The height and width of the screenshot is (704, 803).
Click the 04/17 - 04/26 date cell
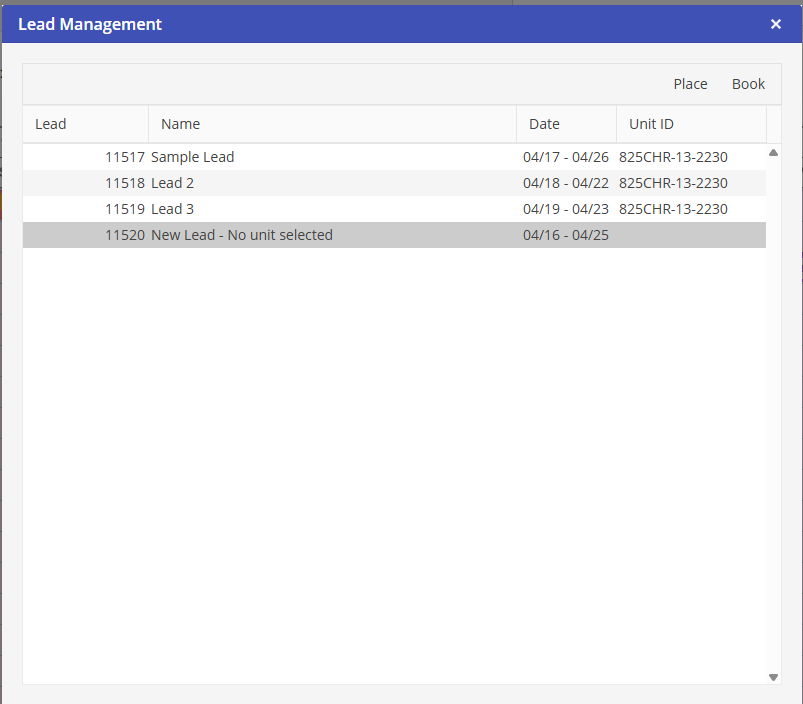click(x=566, y=157)
